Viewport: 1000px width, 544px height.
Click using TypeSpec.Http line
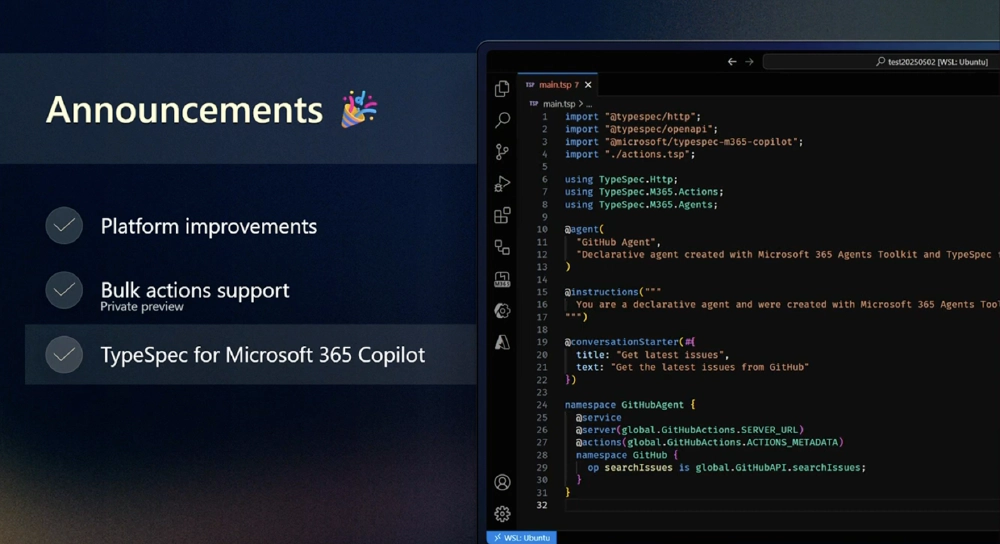pyautogui.click(x=621, y=179)
